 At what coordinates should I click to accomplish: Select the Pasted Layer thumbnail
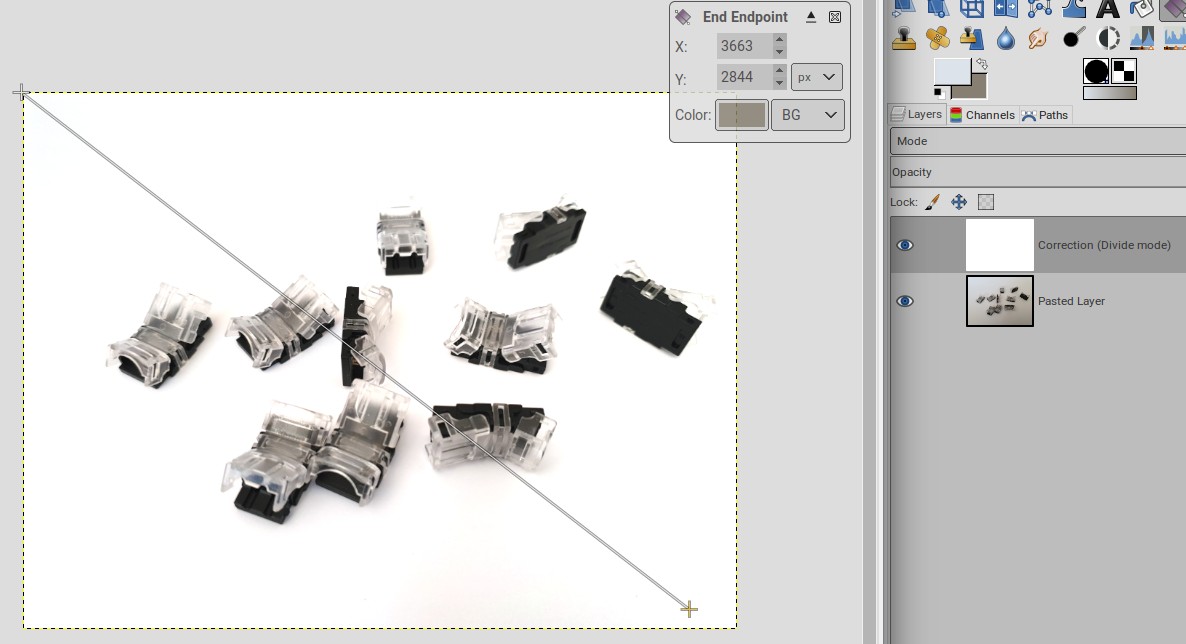tap(1000, 301)
